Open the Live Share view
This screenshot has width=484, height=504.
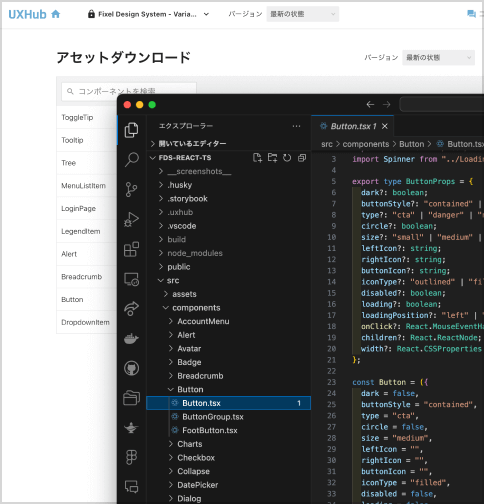(x=131, y=308)
